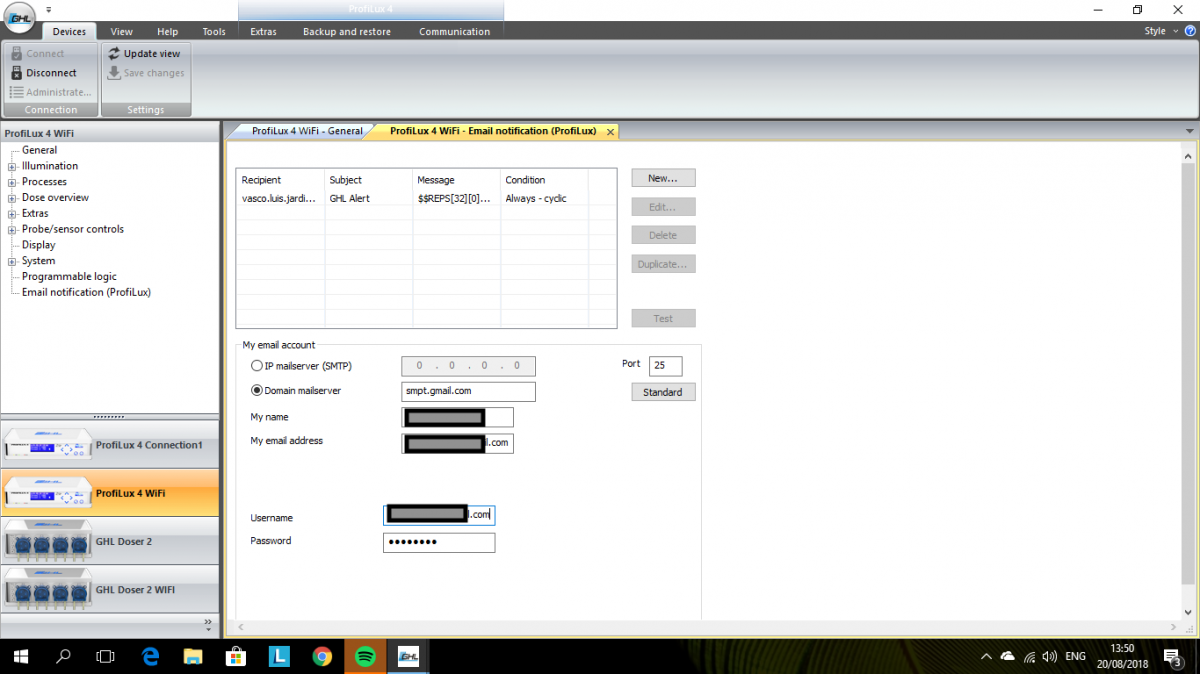Image resolution: width=1200 pixels, height=674 pixels.
Task: Switch to Devices ribbon tab
Action: (69, 32)
